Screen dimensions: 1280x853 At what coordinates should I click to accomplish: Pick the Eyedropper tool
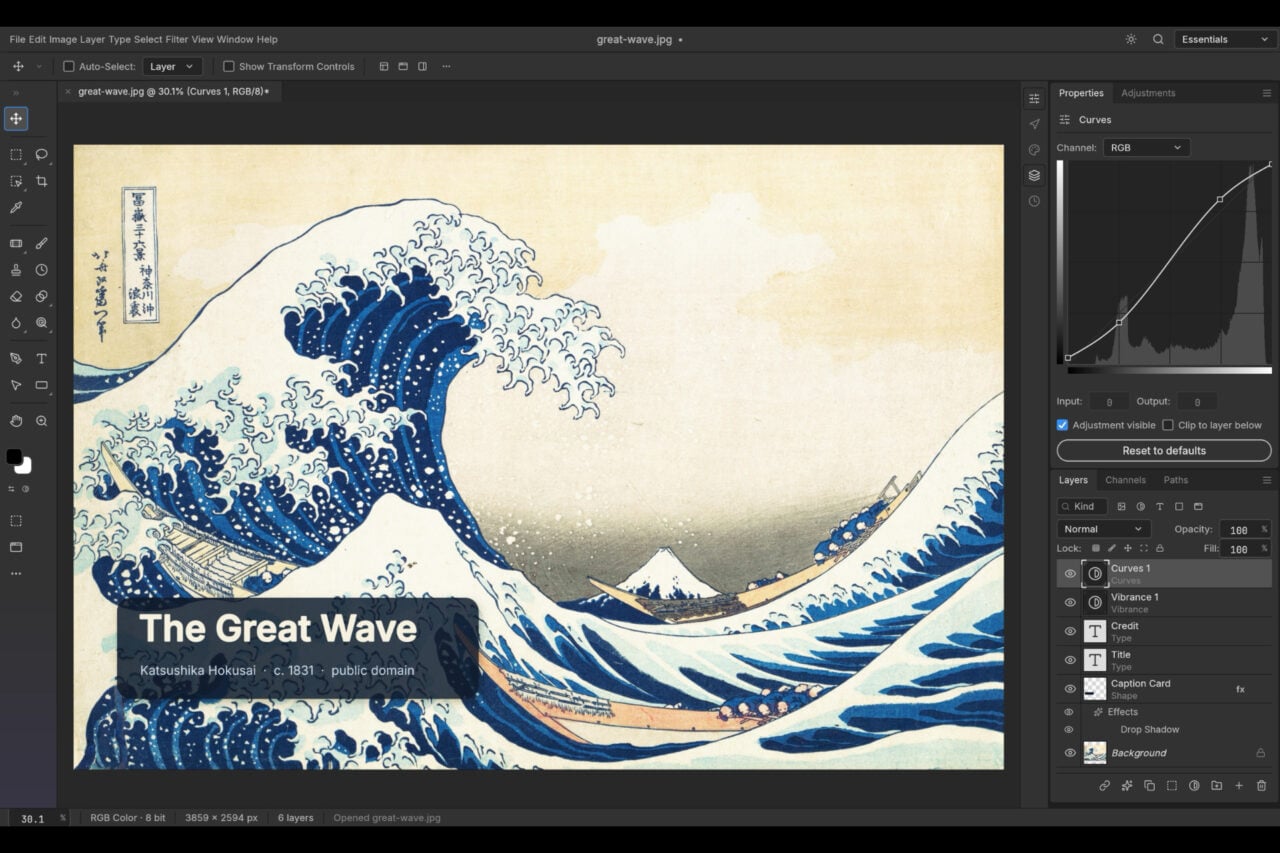click(x=16, y=207)
